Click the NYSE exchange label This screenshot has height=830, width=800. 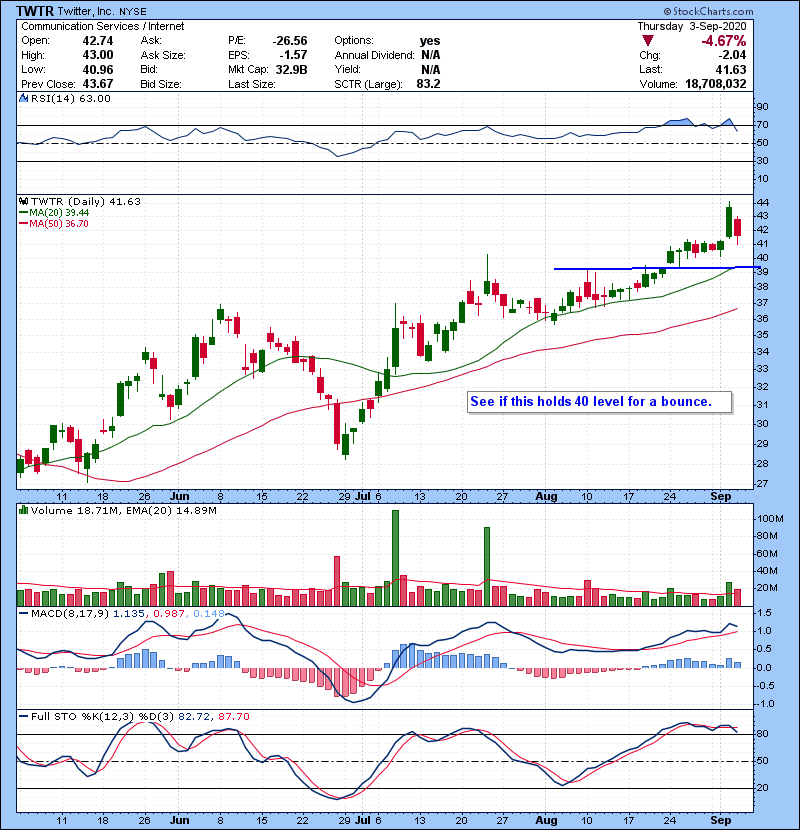(x=133, y=11)
